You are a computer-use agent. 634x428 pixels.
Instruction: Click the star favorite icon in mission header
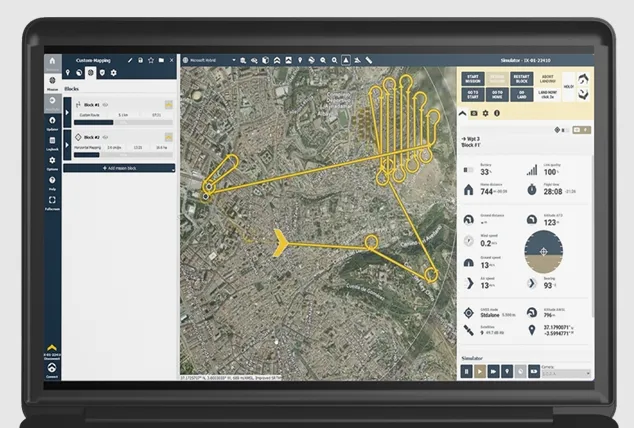click(x=151, y=60)
